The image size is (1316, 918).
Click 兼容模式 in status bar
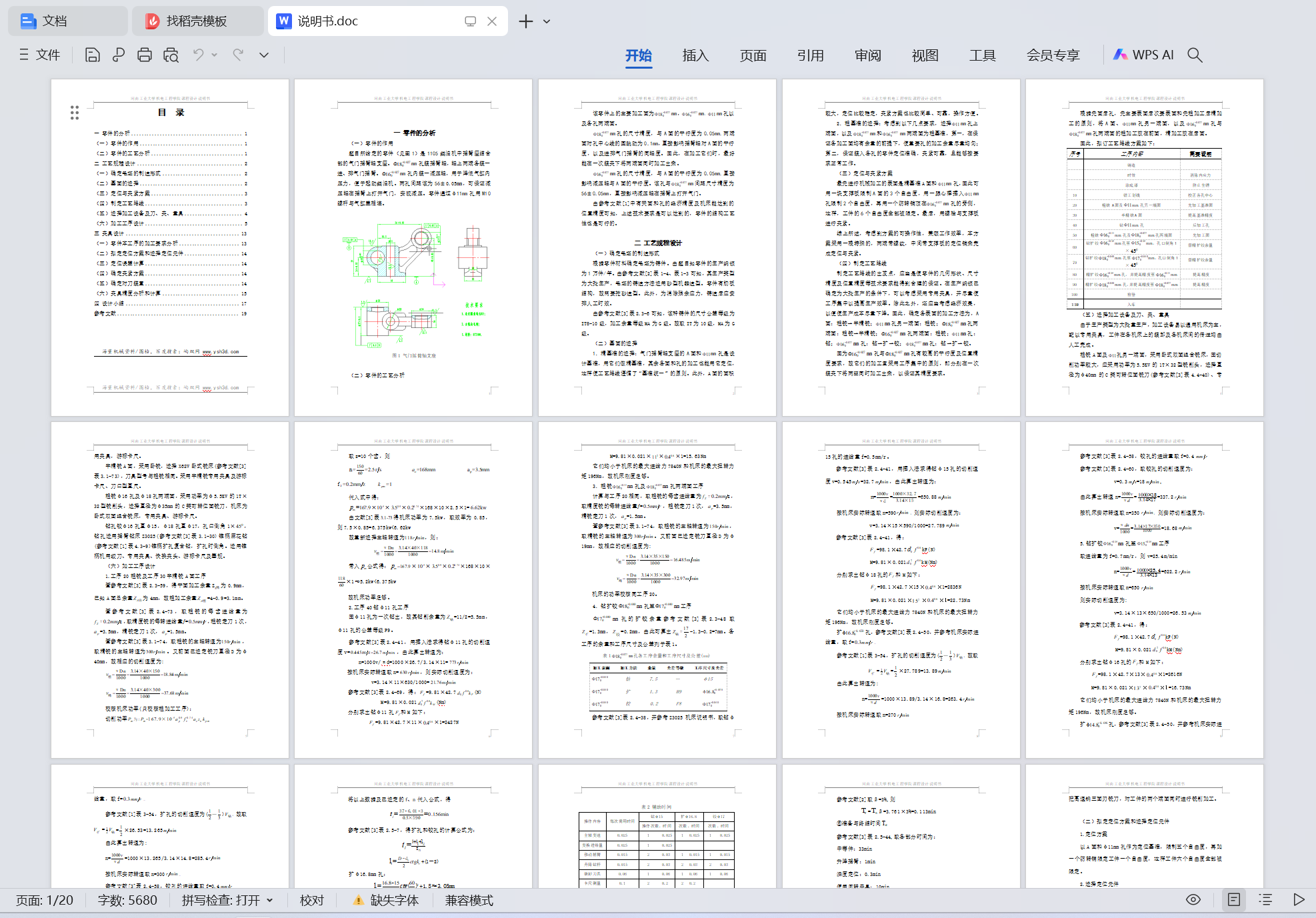pyautogui.click(x=469, y=900)
